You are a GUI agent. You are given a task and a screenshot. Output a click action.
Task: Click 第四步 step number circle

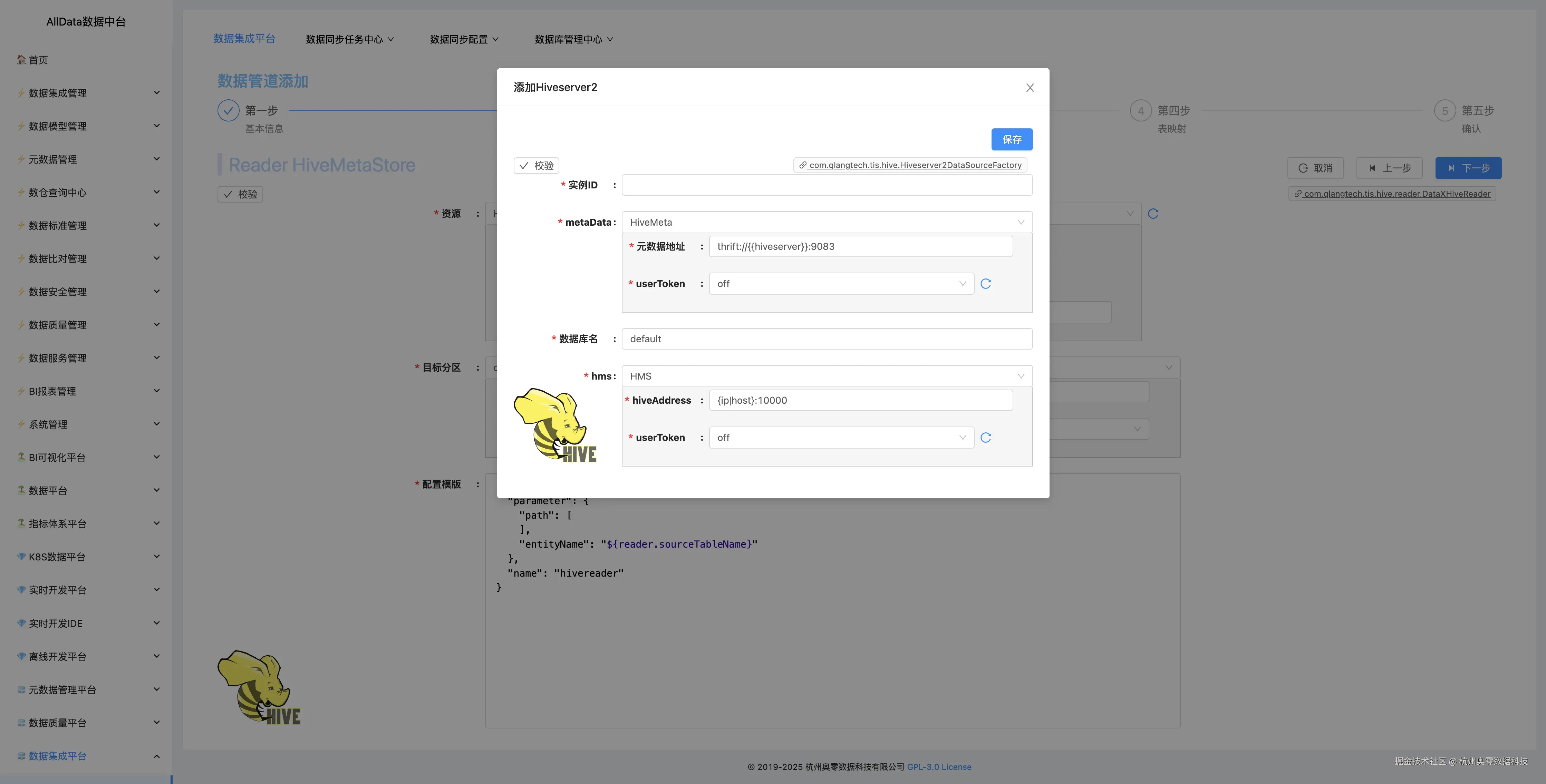[1140, 110]
